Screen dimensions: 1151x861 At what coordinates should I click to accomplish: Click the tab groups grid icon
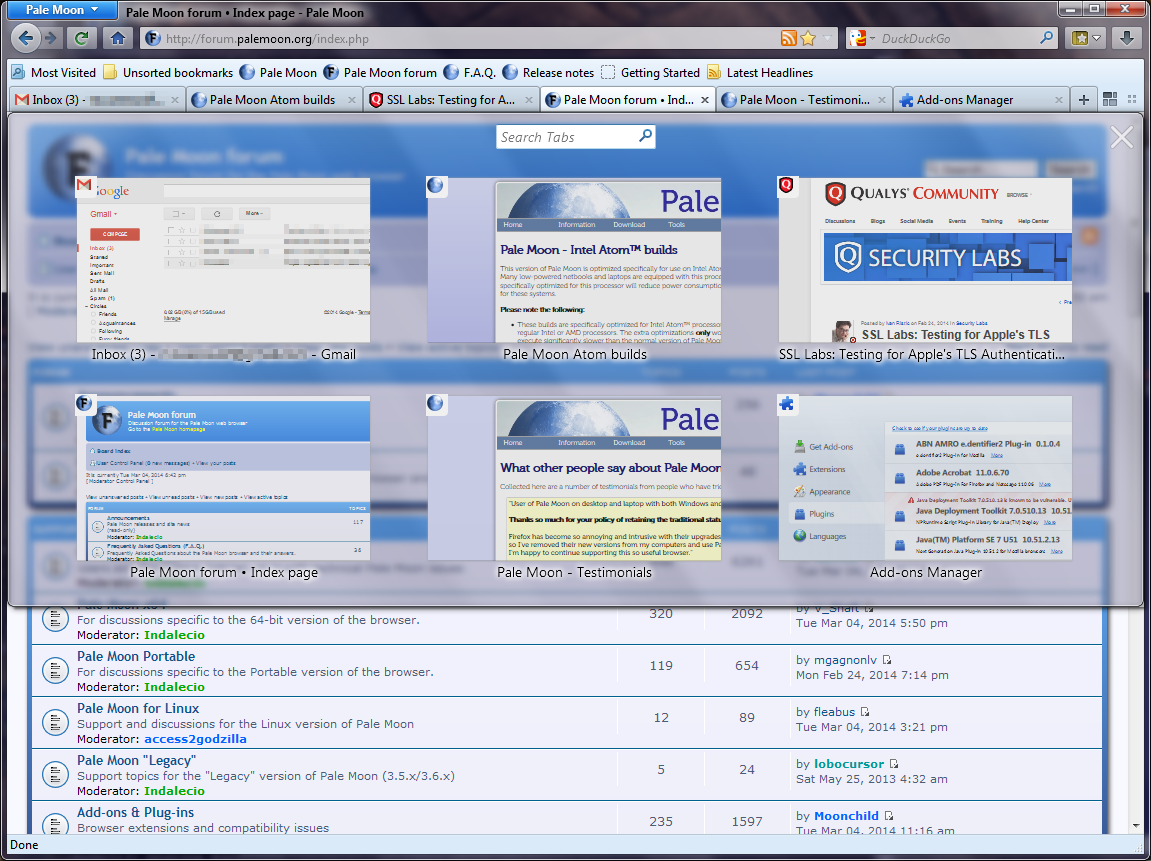[x=1110, y=99]
